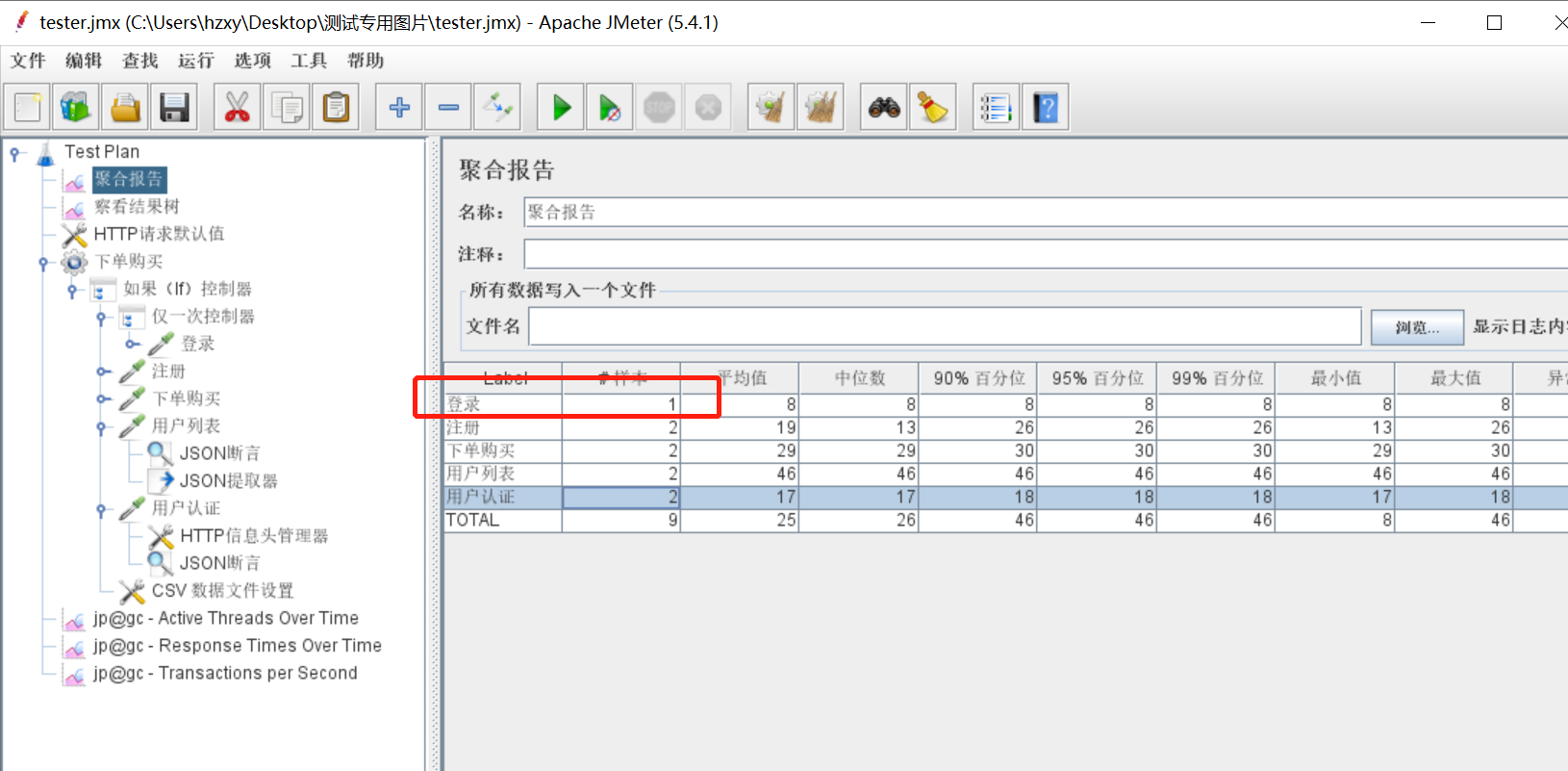Select JSON断言 under 用户列表
The width and height of the screenshot is (1568, 771).
[x=219, y=453]
